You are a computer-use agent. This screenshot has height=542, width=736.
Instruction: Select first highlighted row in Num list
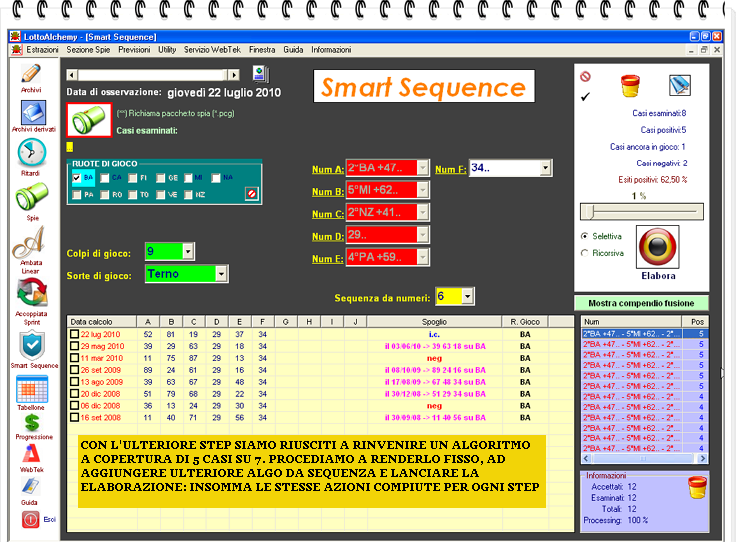point(645,334)
